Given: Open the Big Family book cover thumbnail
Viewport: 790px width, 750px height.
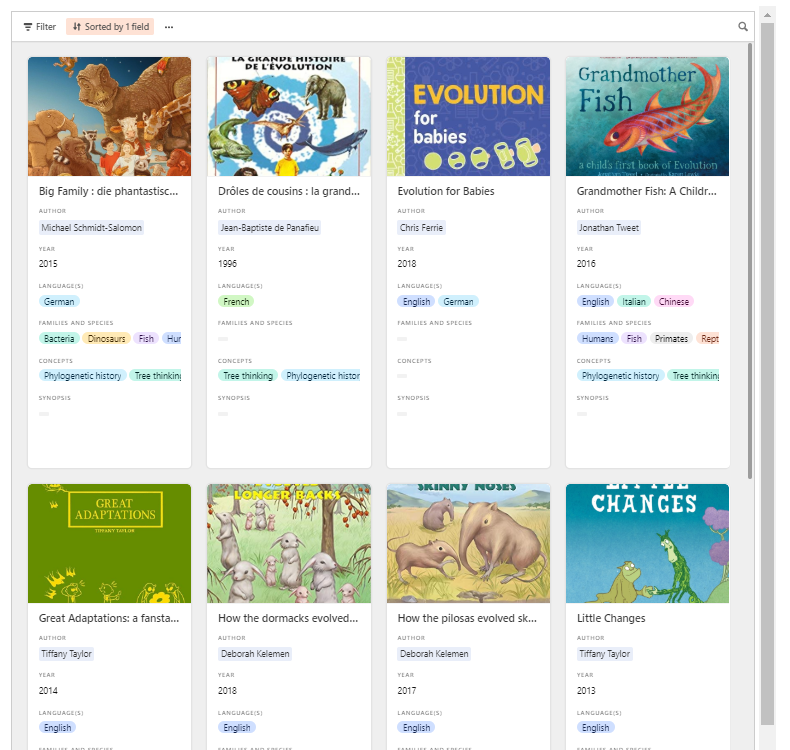Looking at the screenshot, I should (109, 116).
